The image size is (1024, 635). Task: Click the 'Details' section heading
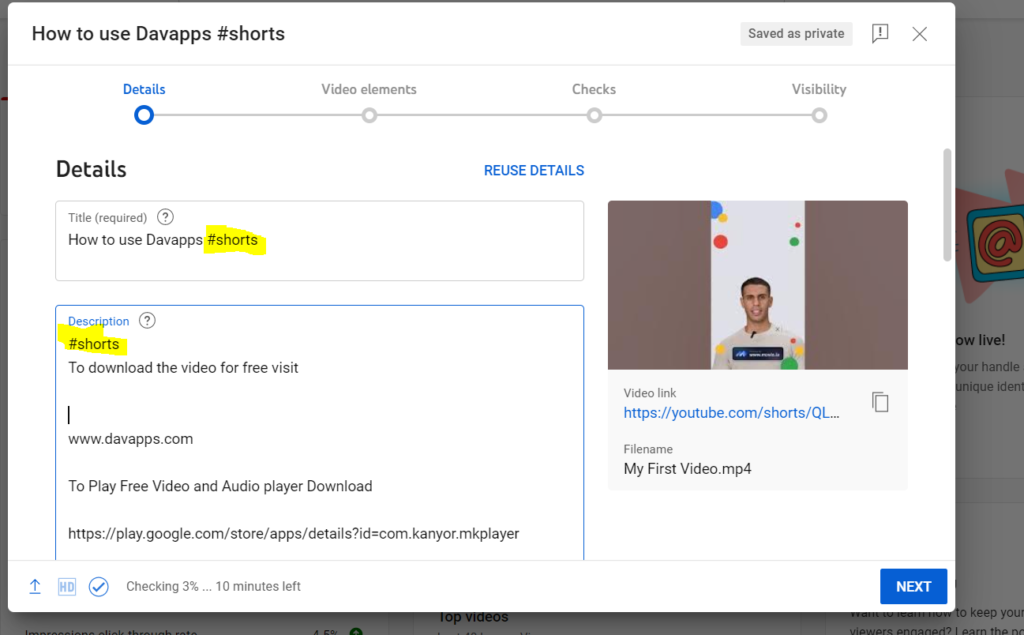91,169
